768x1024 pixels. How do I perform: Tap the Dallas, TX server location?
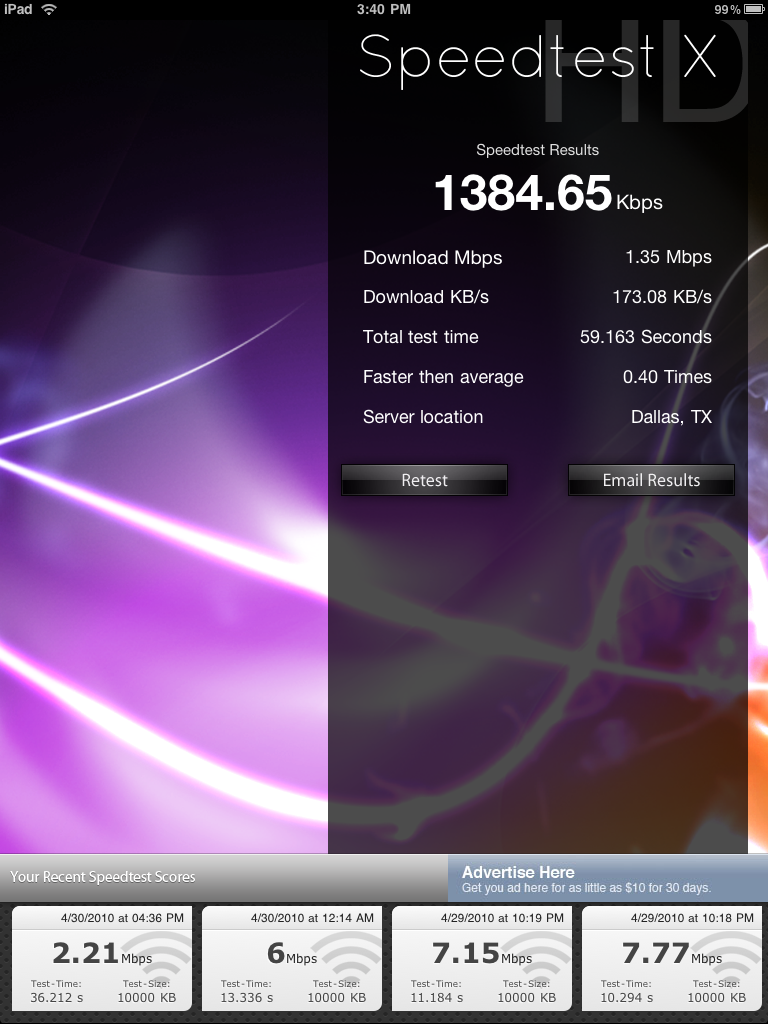[x=671, y=417]
